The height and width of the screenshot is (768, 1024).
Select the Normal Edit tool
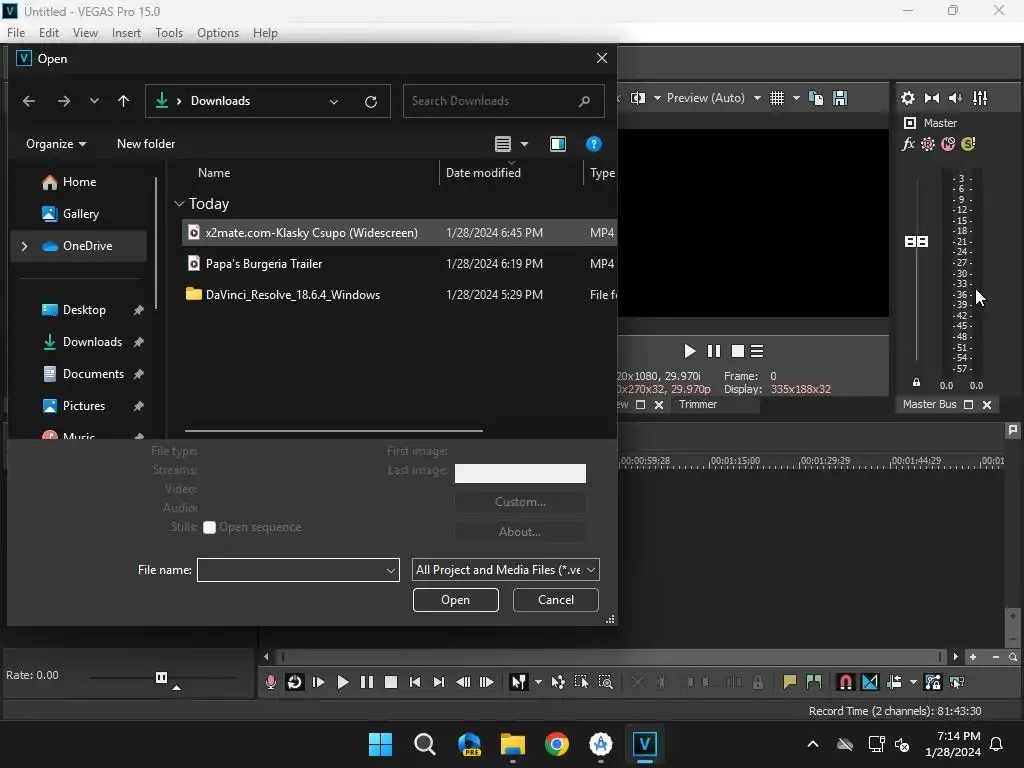[519, 682]
